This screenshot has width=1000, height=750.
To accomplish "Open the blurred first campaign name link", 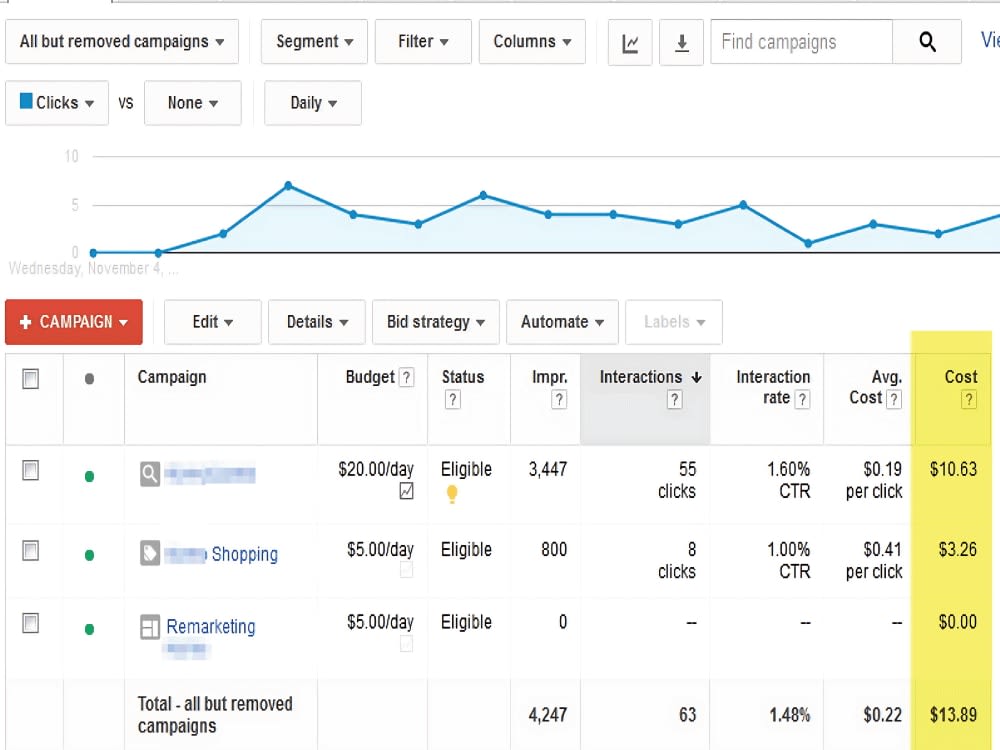I will [x=210, y=474].
